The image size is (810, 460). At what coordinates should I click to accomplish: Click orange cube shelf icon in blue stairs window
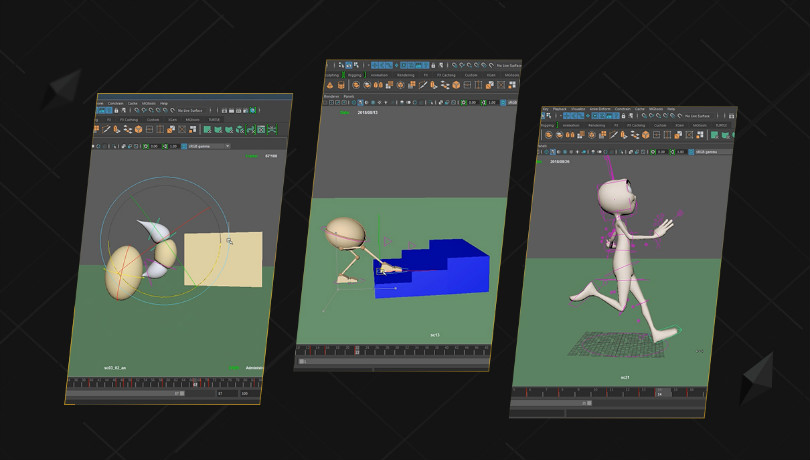tap(456, 85)
